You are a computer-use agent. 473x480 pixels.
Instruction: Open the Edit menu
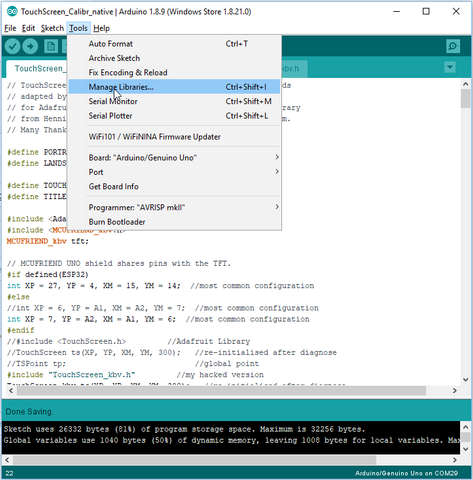coord(28,28)
